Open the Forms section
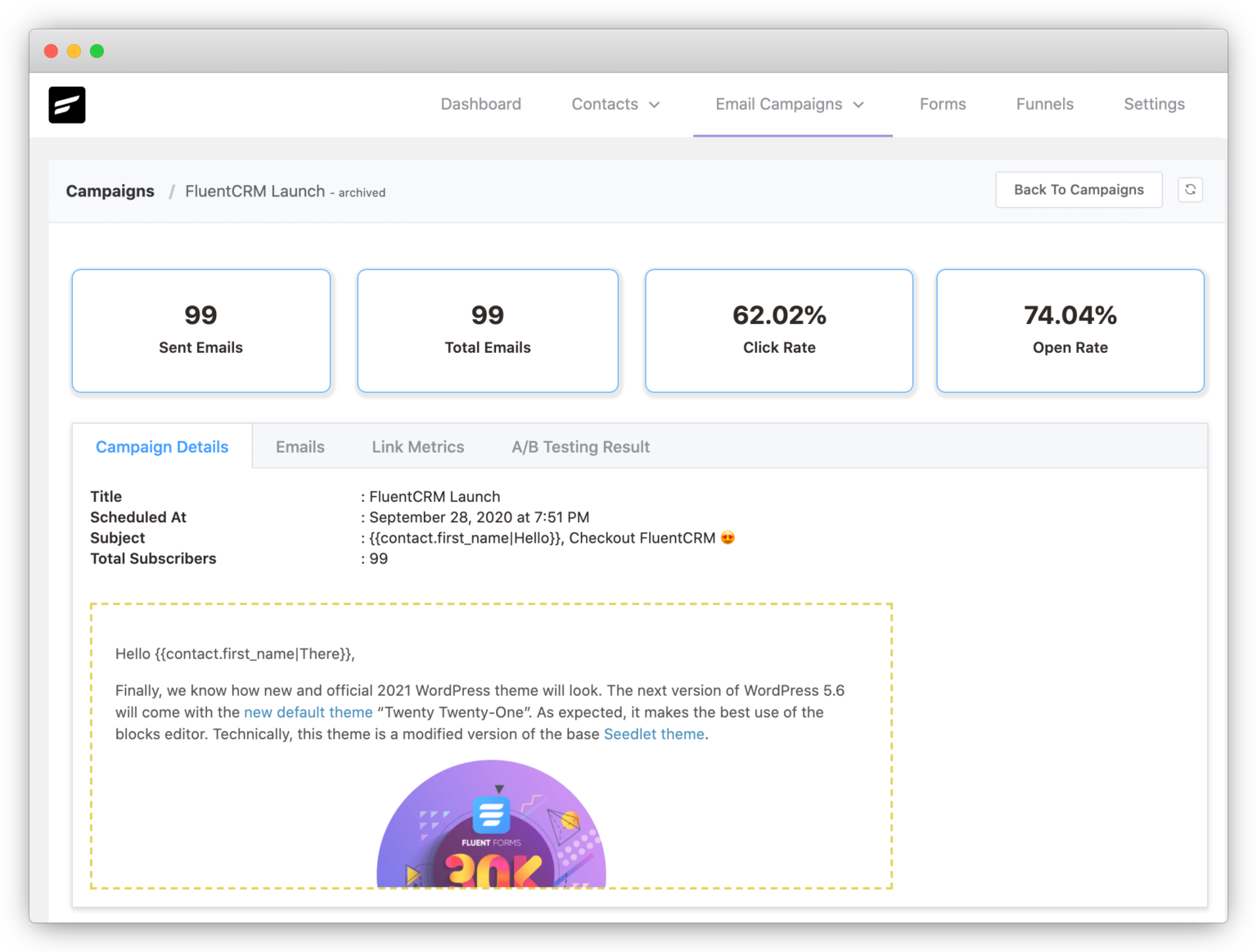Screen dimensions: 1257x952 [942, 105]
